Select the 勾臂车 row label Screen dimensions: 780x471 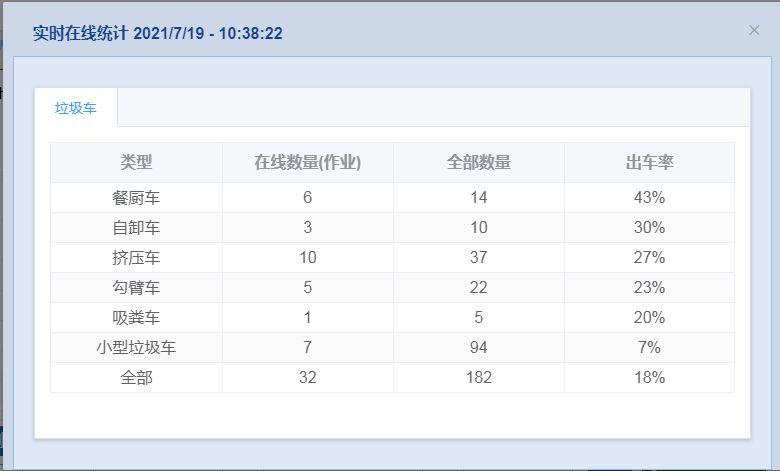point(136,287)
